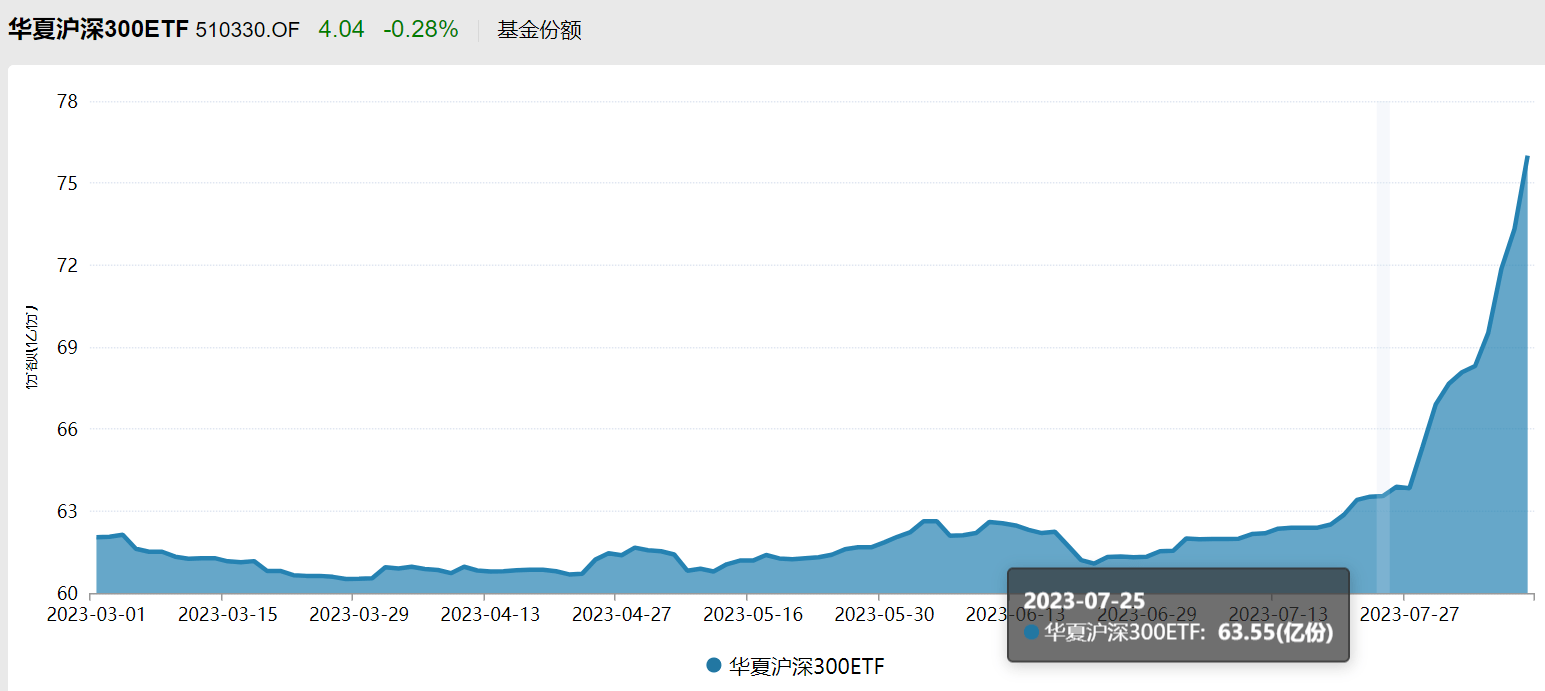Open the 基金份额 tab
This screenshot has height=691, width=1545.
click(x=540, y=29)
